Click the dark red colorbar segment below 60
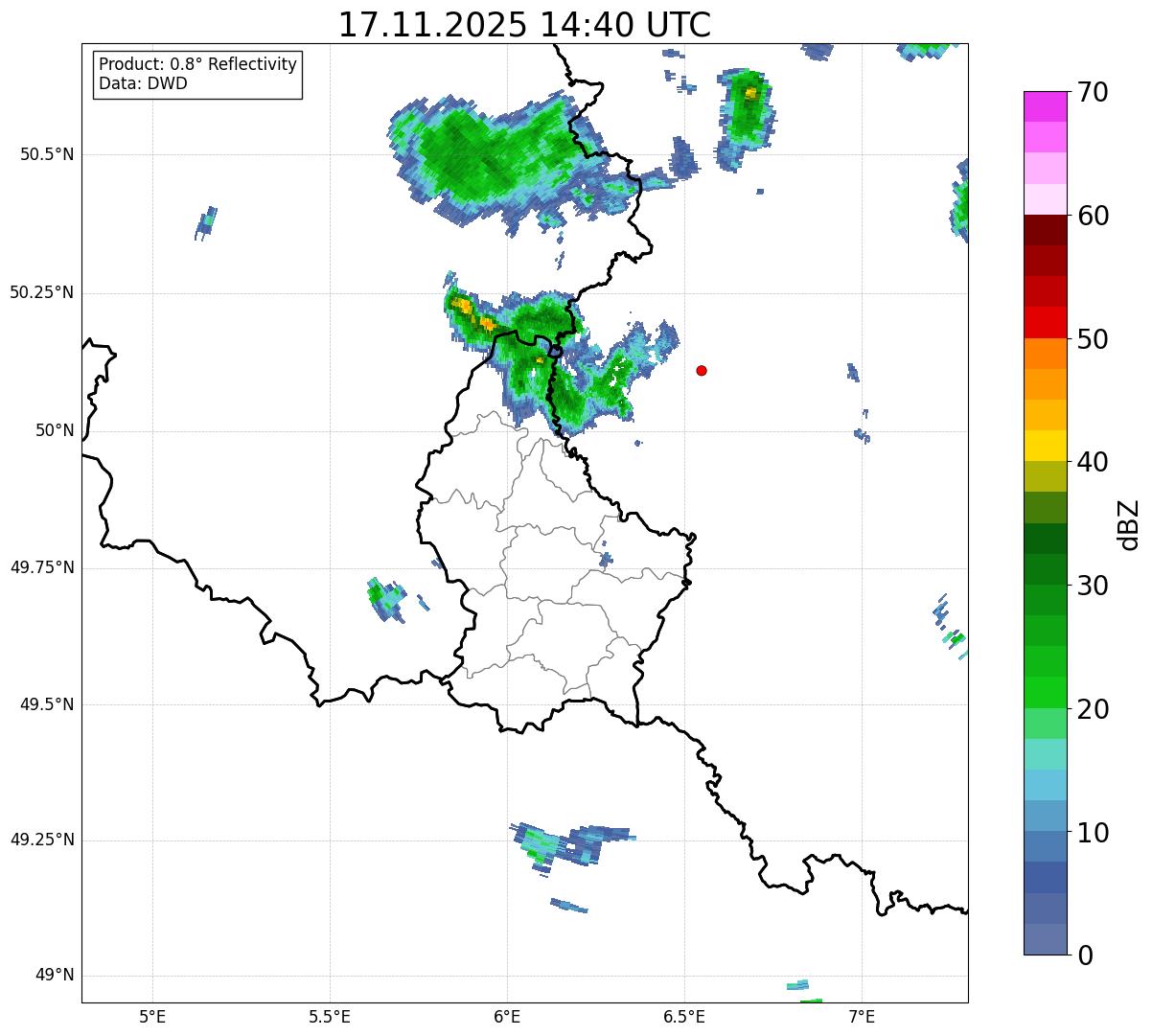1152x1036 pixels. click(x=1045, y=230)
